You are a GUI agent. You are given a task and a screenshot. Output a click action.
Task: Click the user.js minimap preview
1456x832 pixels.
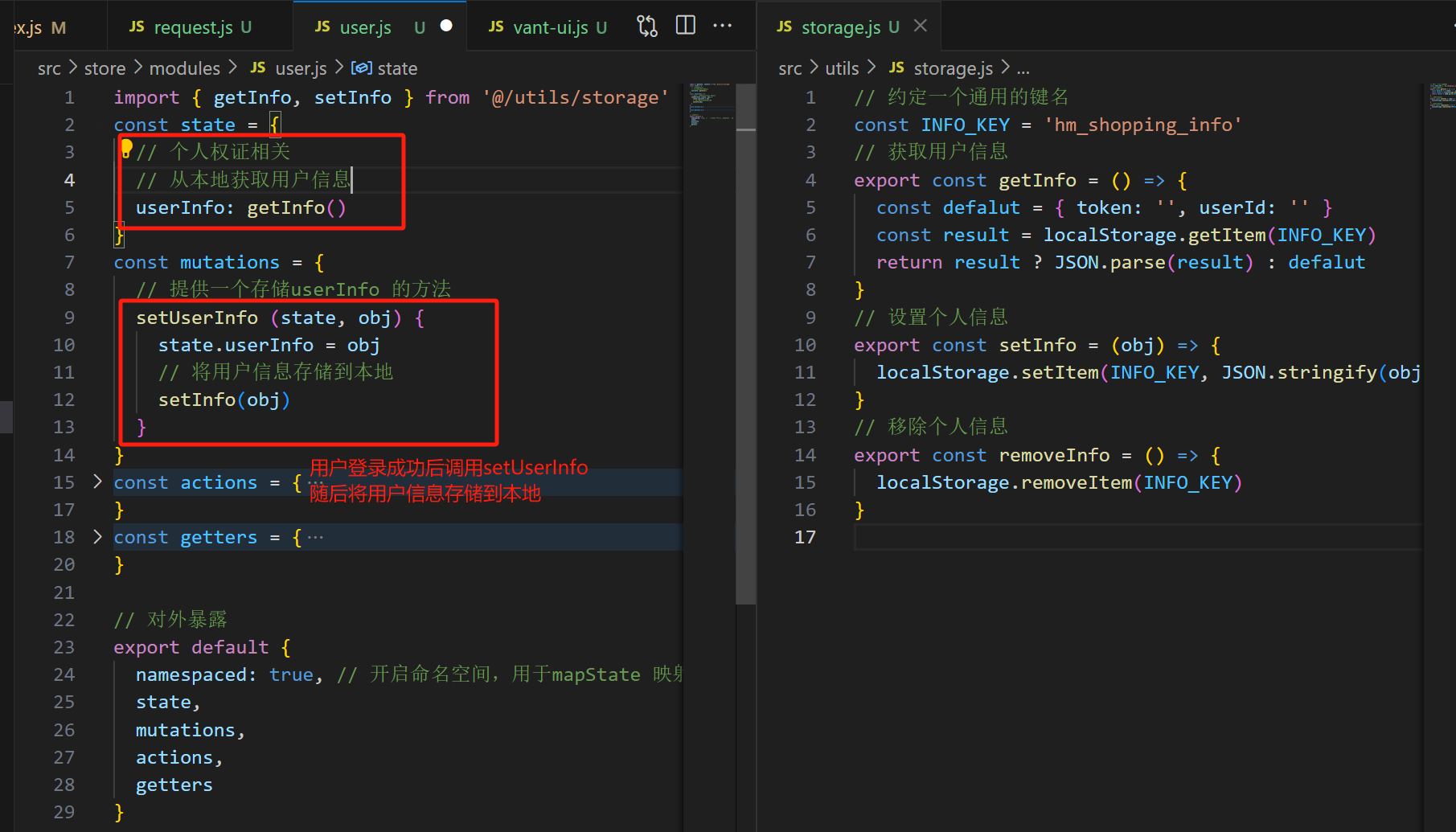pyautogui.click(x=711, y=105)
